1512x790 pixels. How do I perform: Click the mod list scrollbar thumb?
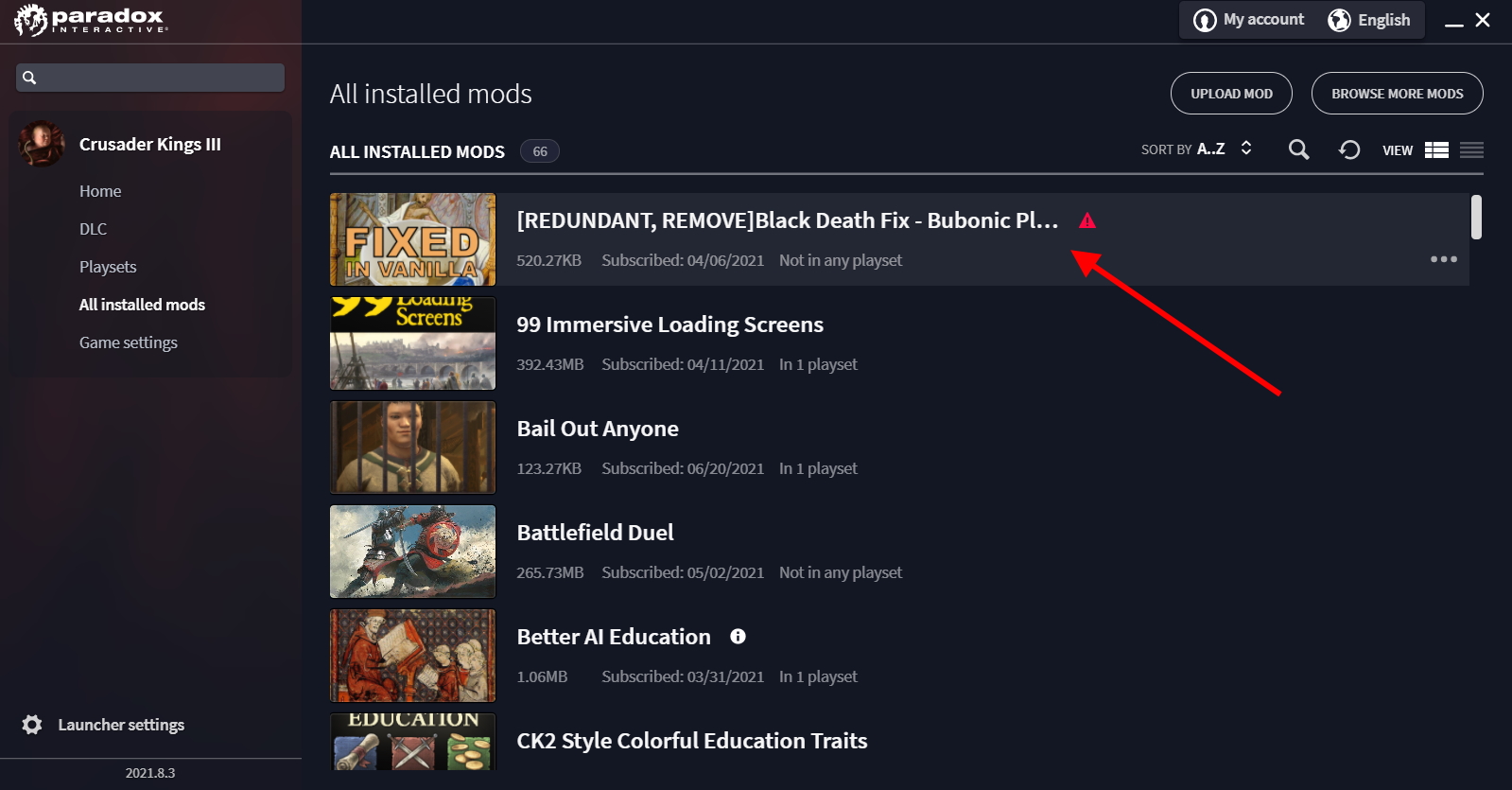pyautogui.click(x=1476, y=217)
